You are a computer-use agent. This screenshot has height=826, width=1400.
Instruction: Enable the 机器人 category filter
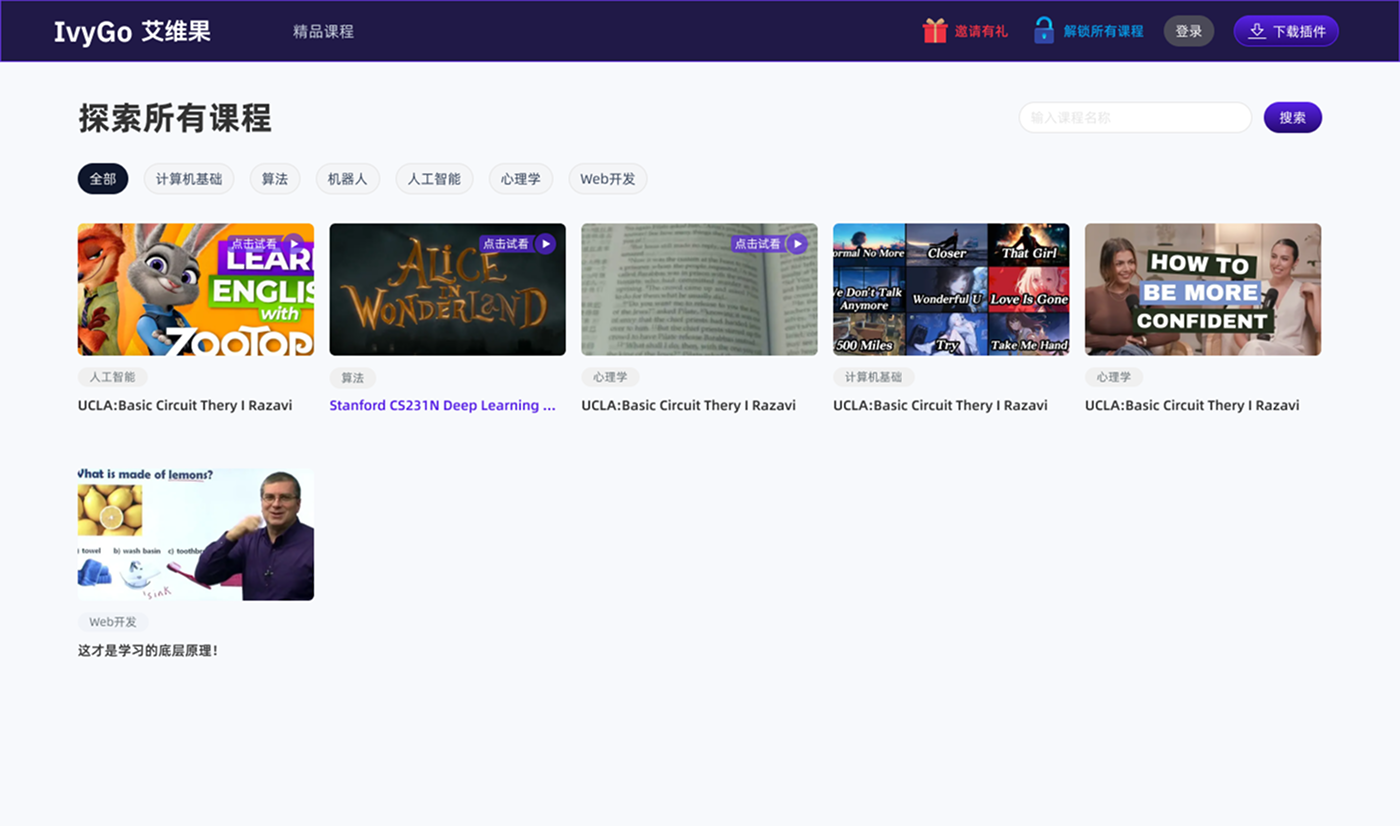tap(348, 178)
